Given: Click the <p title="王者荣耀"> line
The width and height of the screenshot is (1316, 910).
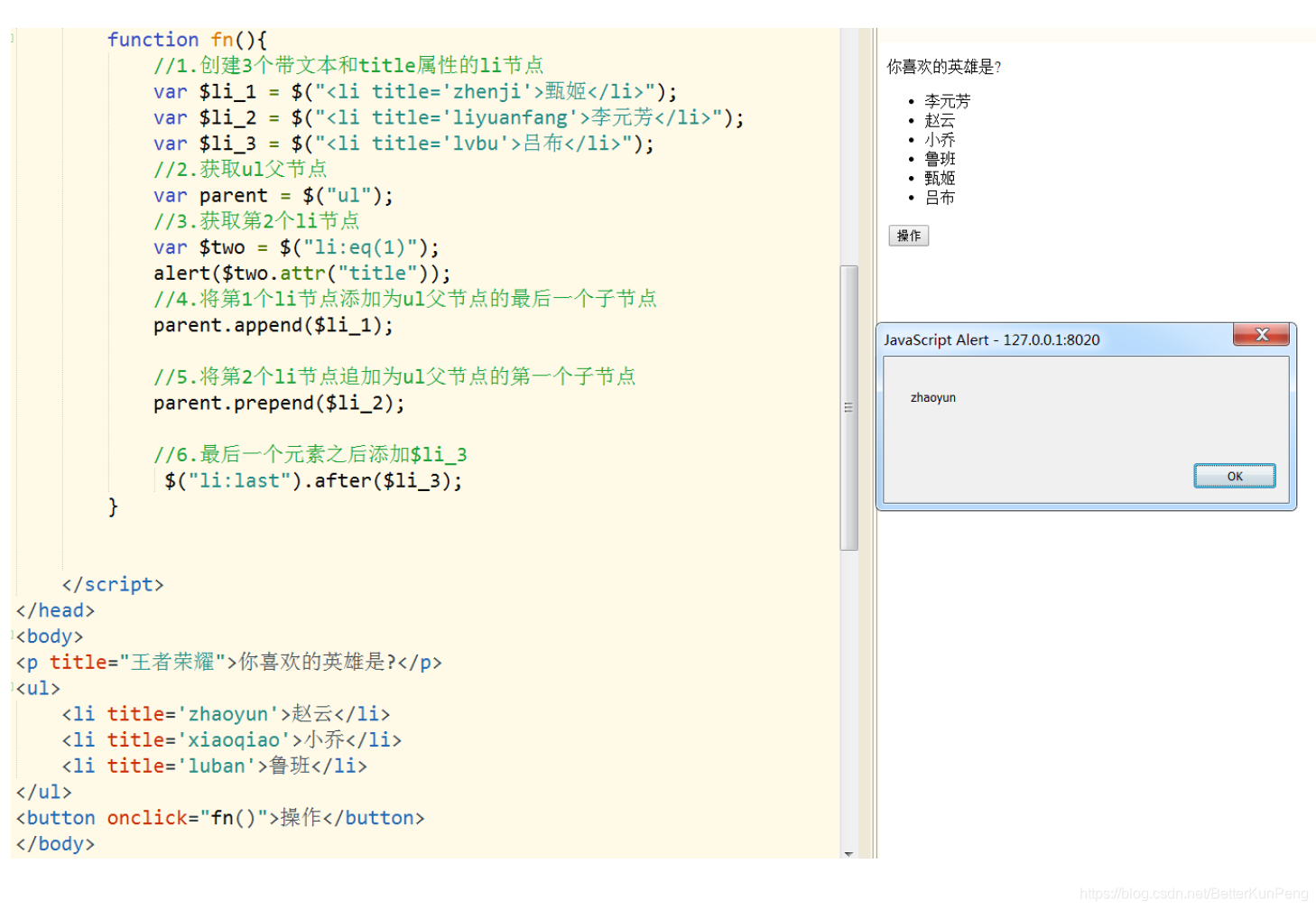Looking at the screenshot, I should point(229,662).
